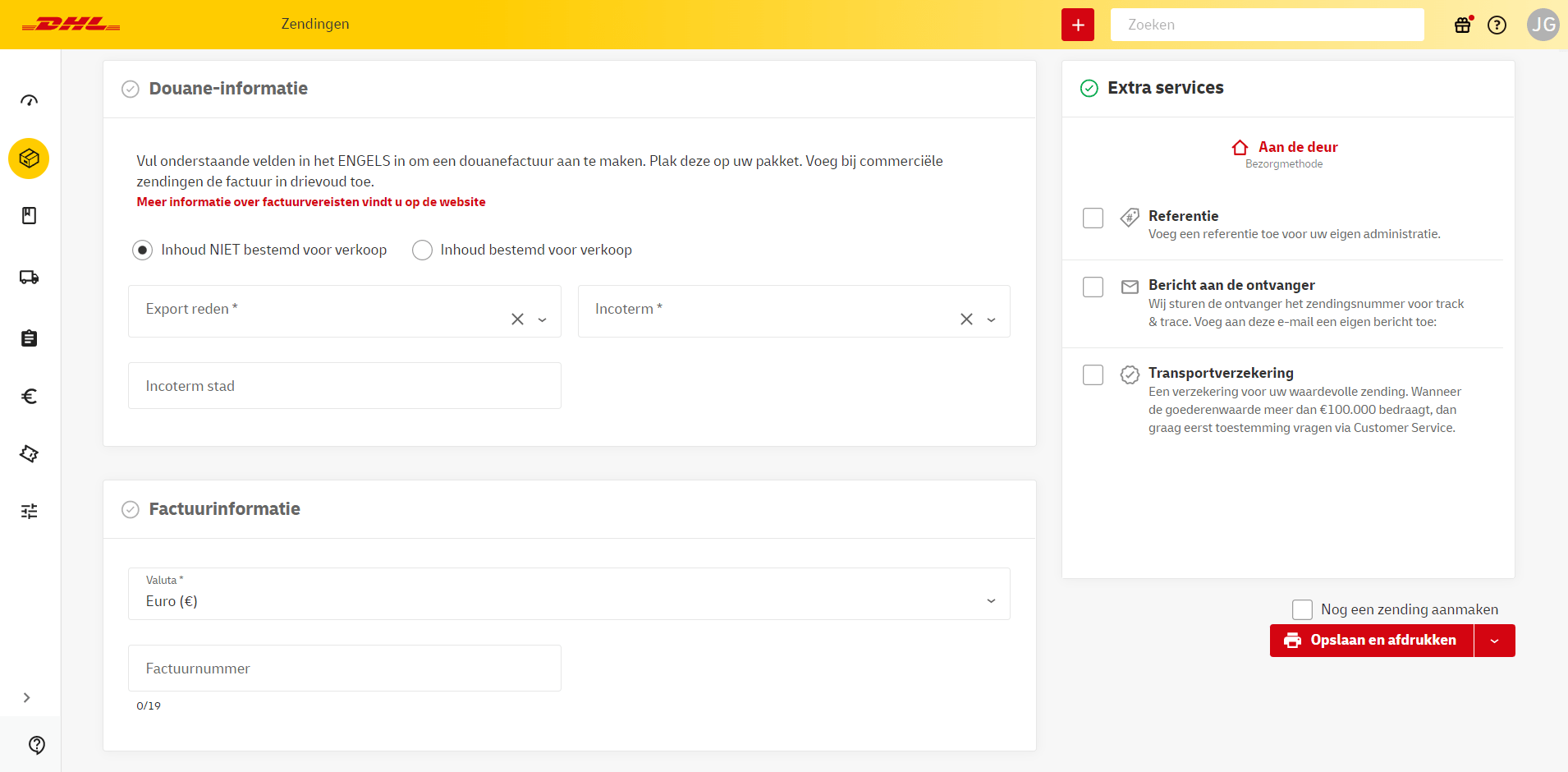Viewport: 1568px width, 772px height.
Task: Open the clipboard icon in sidebar
Action: pyautogui.click(x=29, y=338)
